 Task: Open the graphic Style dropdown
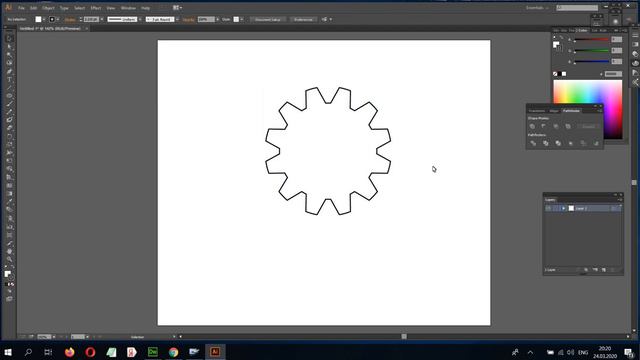tap(242, 19)
